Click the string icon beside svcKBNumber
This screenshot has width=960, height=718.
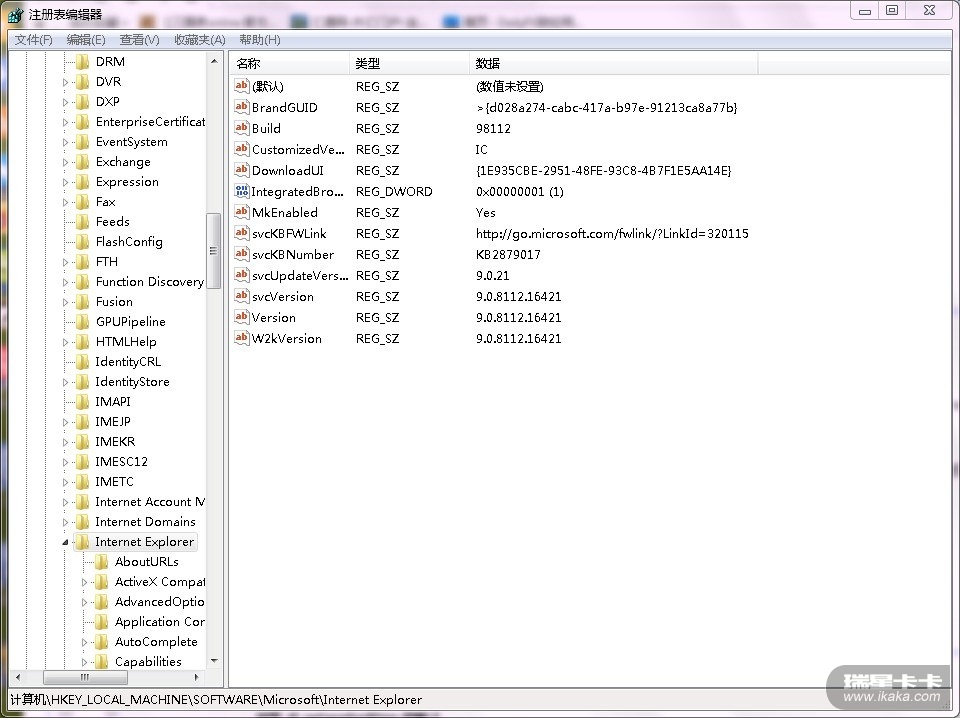pyautogui.click(x=242, y=253)
